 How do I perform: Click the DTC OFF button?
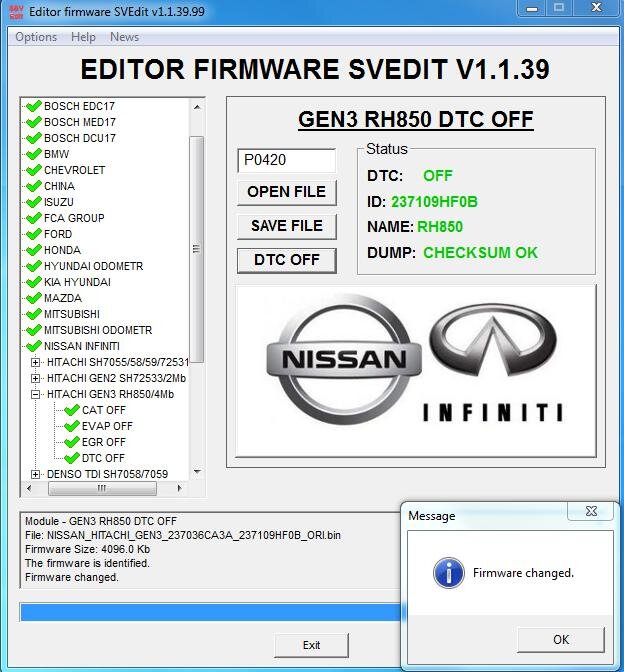point(287,260)
